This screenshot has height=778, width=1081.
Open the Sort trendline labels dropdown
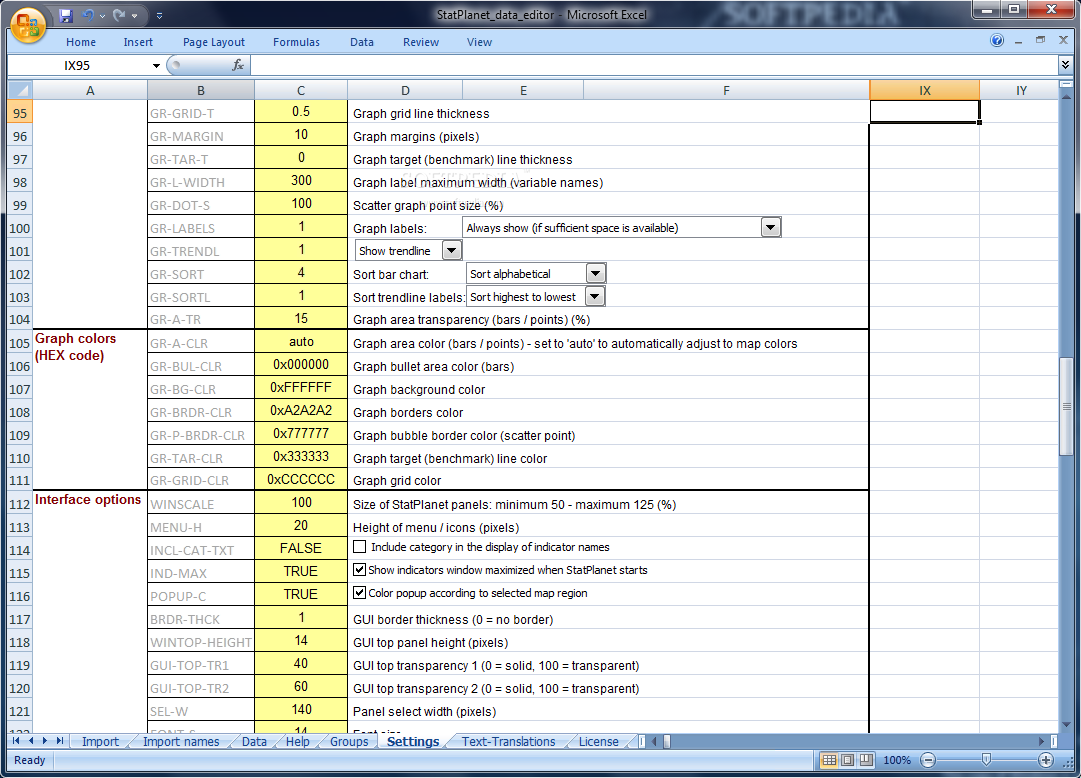pyautogui.click(x=594, y=297)
